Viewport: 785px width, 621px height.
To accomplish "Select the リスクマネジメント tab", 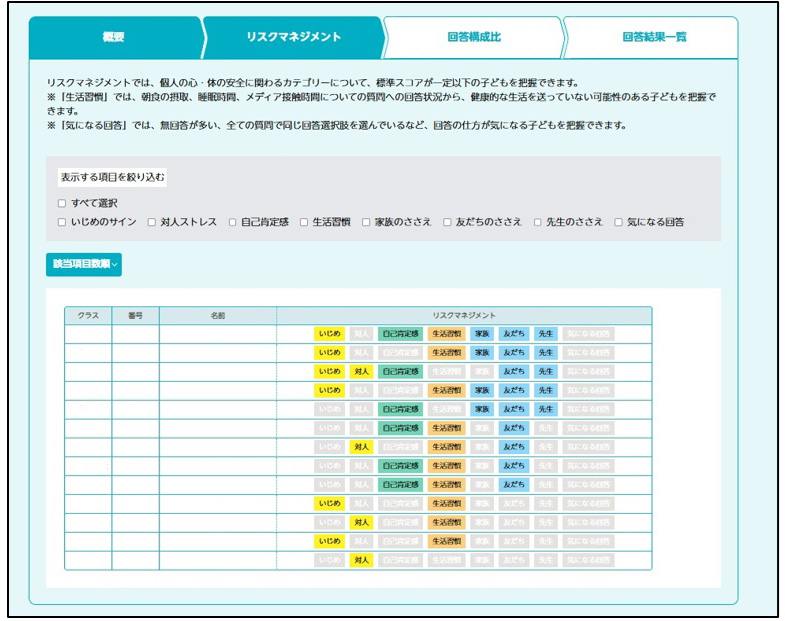I will (293, 37).
